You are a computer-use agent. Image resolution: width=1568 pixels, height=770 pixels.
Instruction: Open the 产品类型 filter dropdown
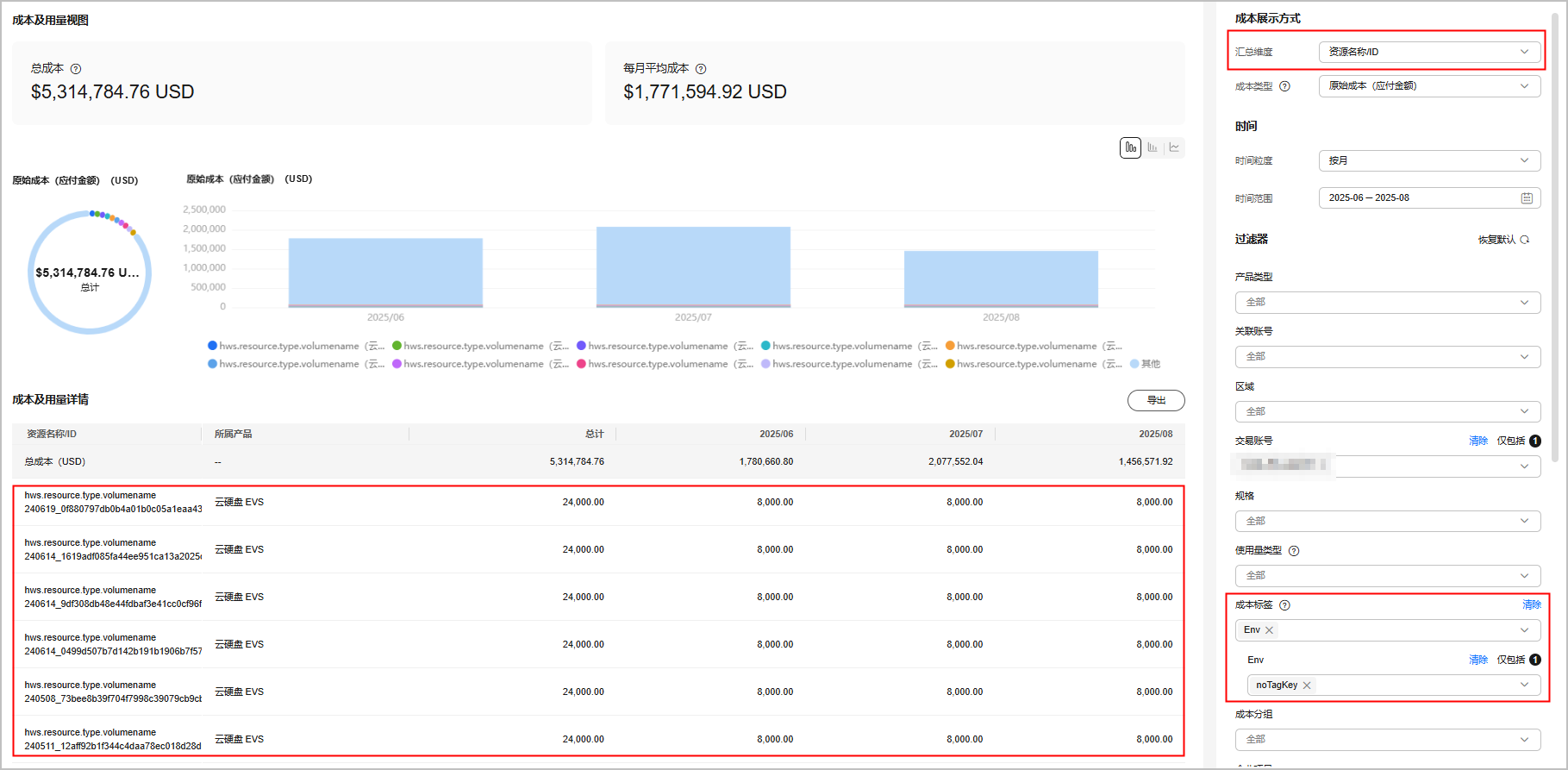(x=1387, y=302)
